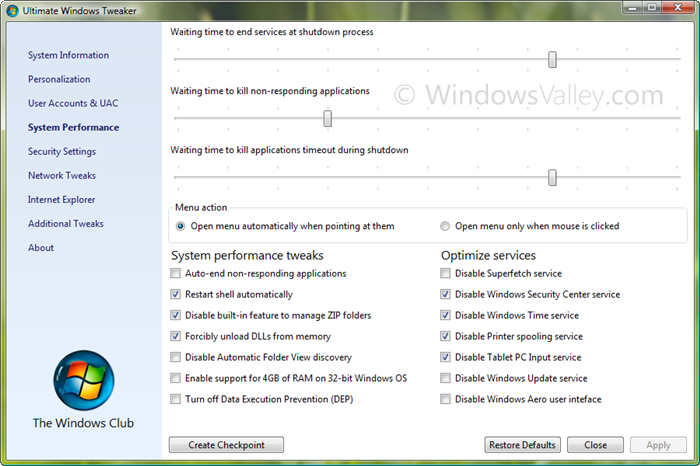Click the System performance tweaks heading

pos(247,255)
